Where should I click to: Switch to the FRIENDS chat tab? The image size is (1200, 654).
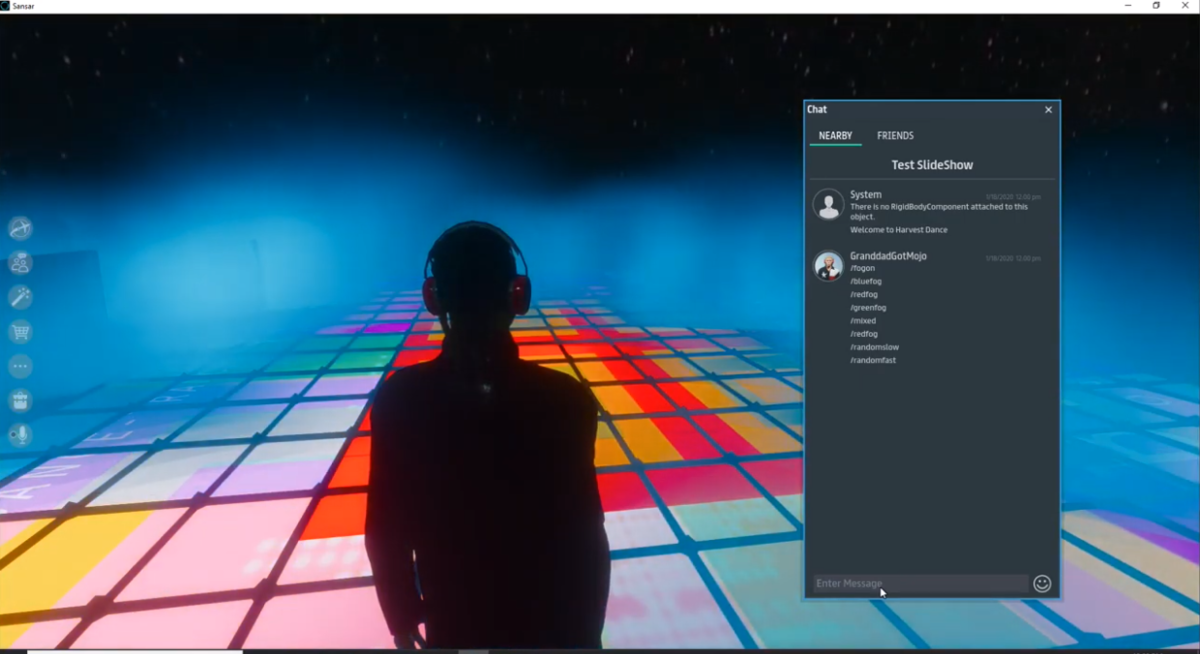[895, 136]
